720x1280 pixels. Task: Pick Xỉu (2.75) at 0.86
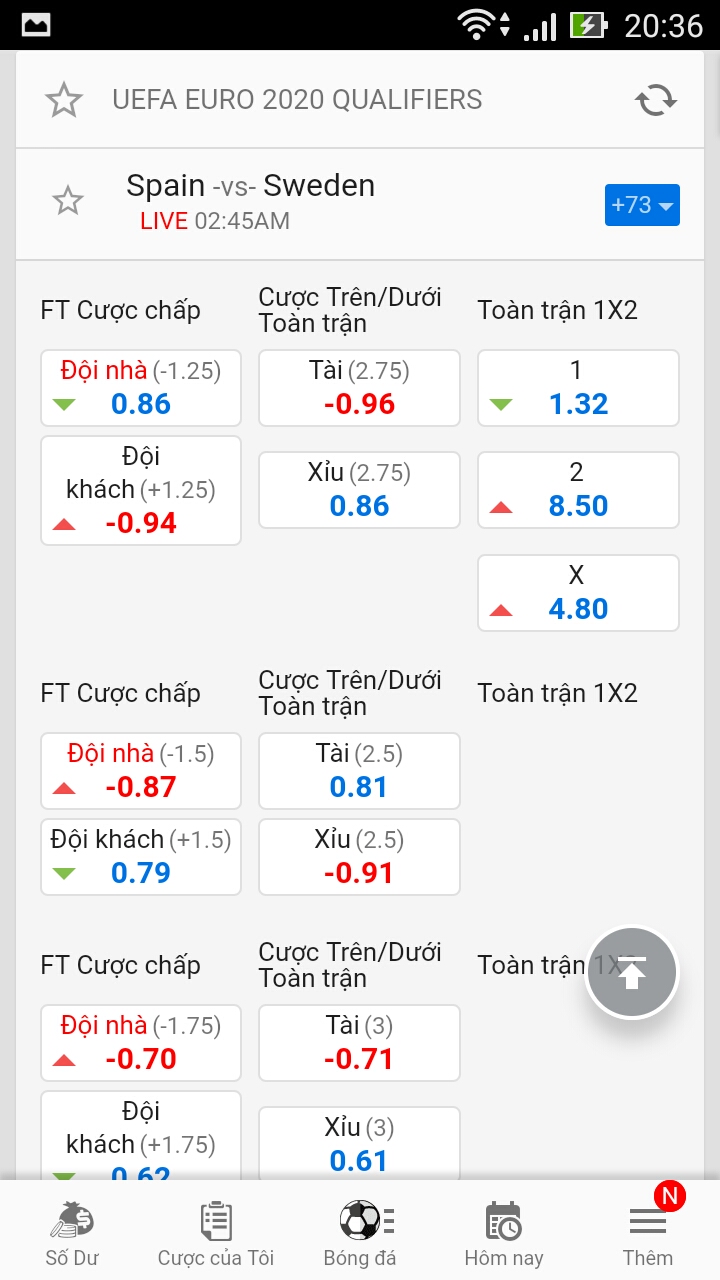point(359,490)
